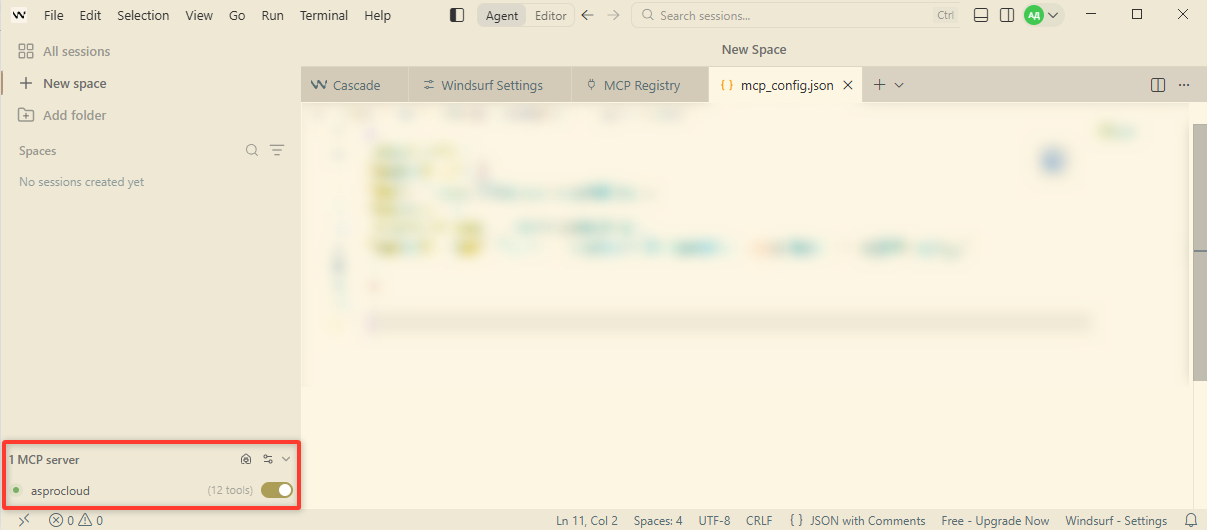Image resolution: width=1207 pixels, height=530 pixels.
Task: Change indentation via Spaces: 4
Action: pos(658,520)
